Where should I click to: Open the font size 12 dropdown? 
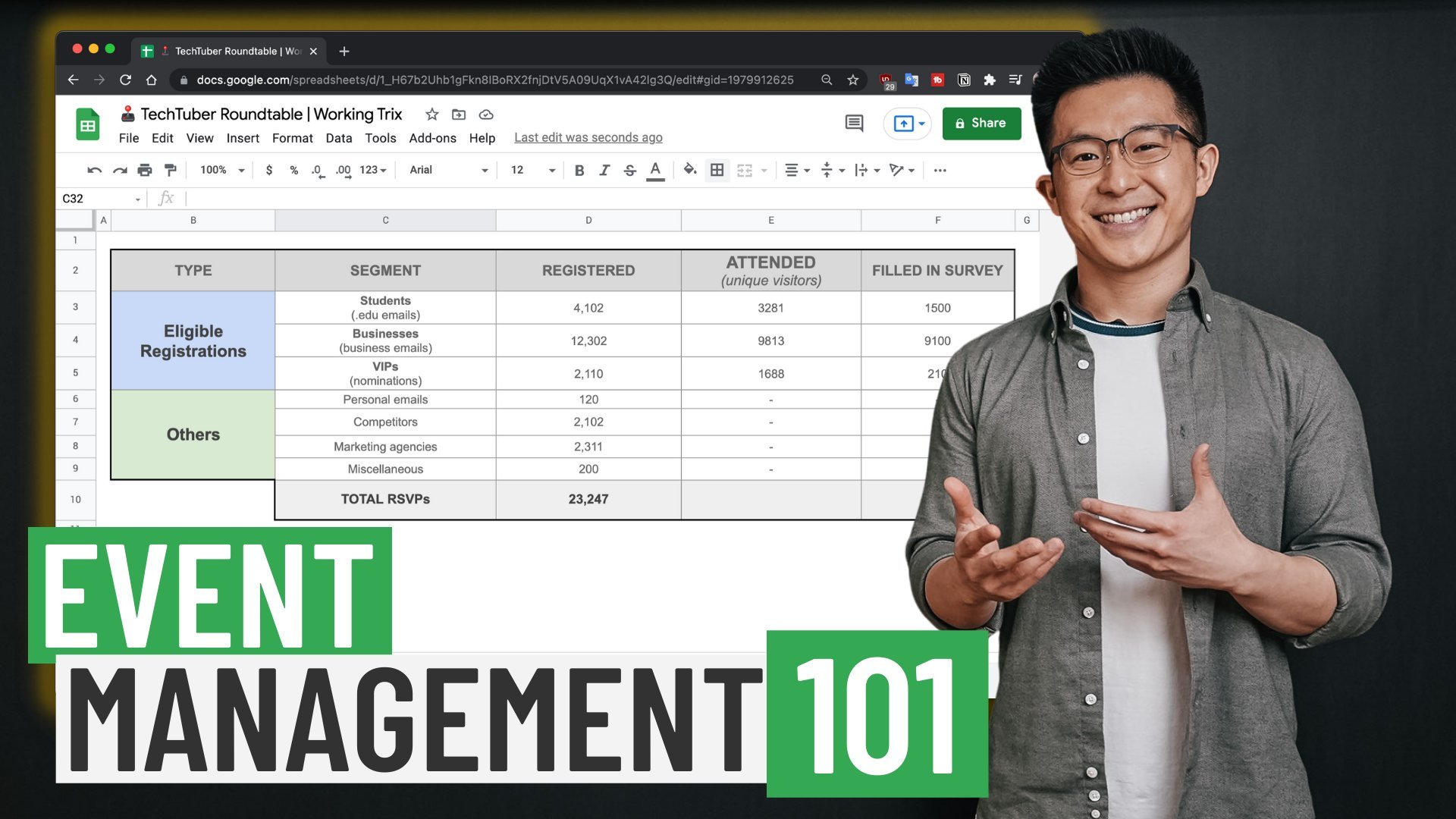[x=532, y=171]
